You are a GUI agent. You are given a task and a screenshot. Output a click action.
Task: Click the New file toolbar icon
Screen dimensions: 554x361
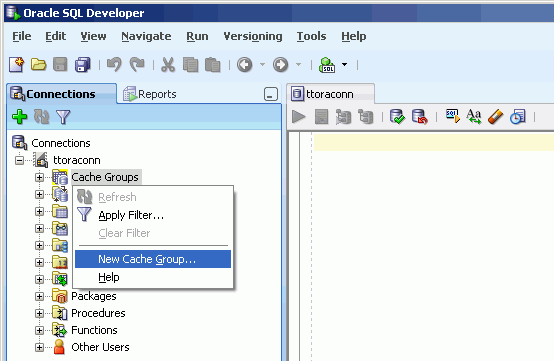click(17, 65)
